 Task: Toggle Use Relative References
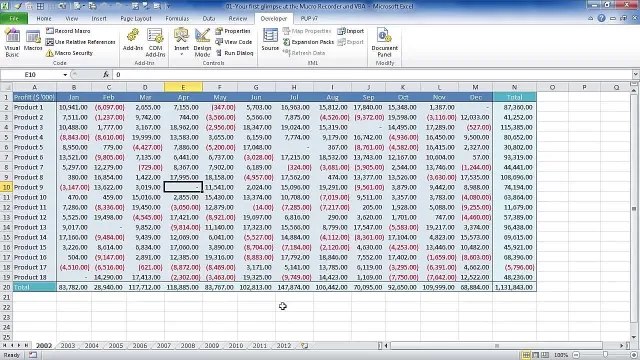point(80,42)
